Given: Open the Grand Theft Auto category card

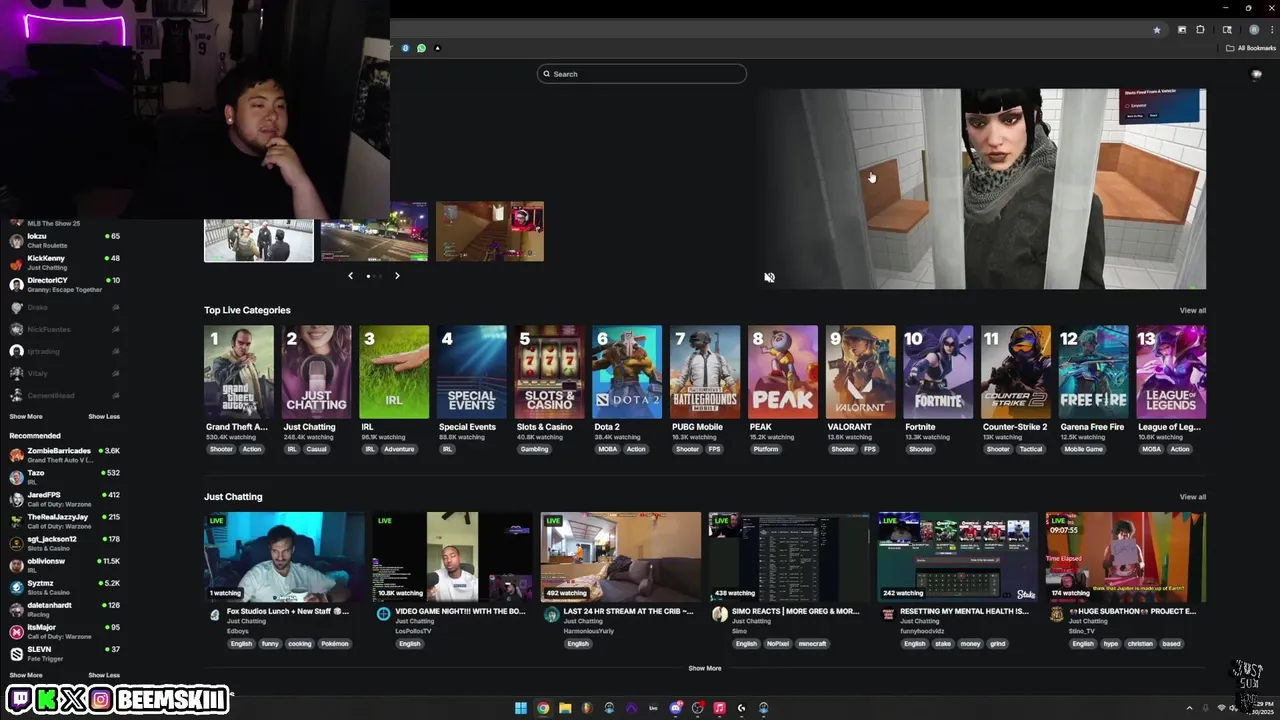Looking at the screenshot, I should click(239, 372).
